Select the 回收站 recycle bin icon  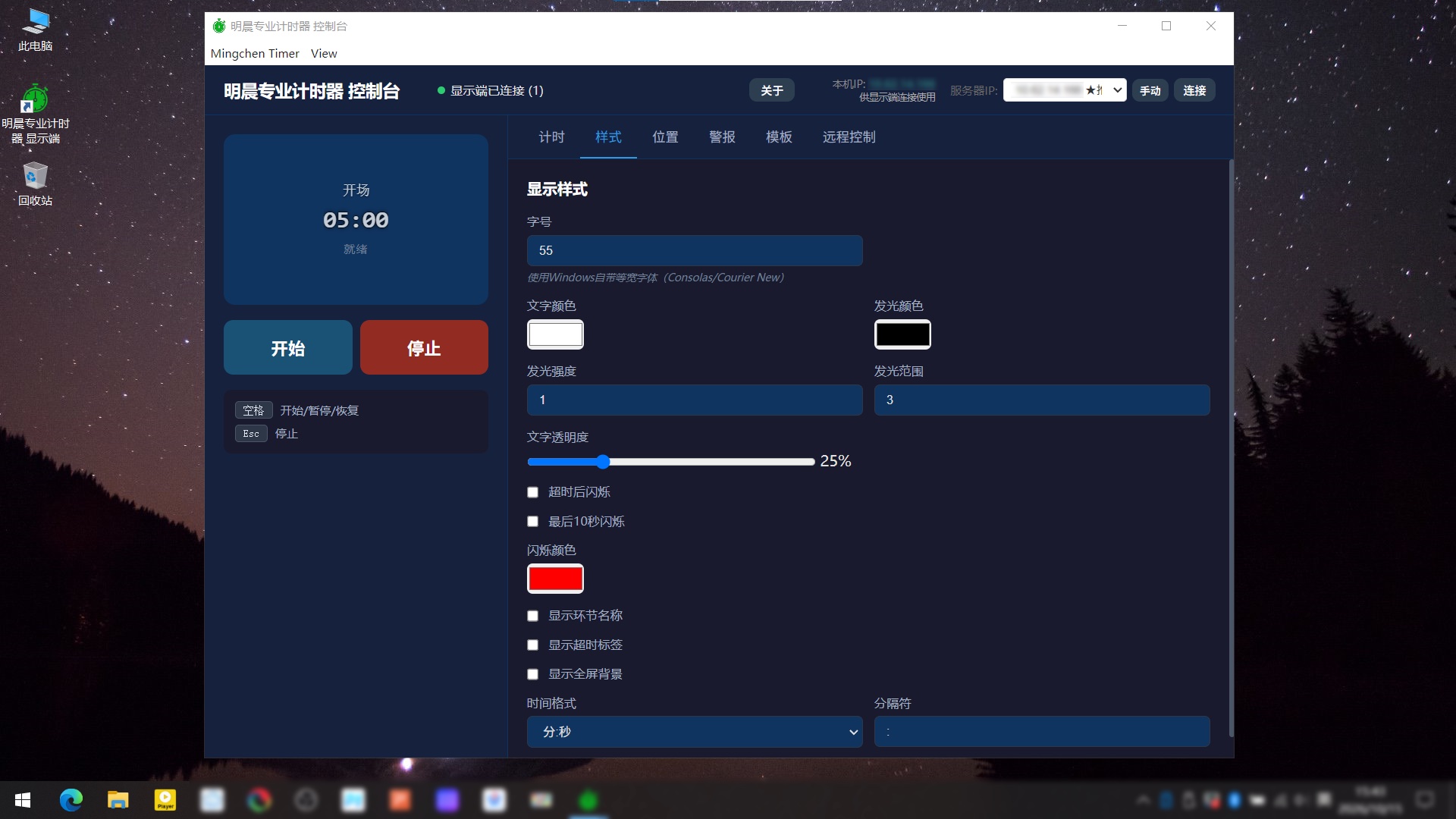pyautogui.click(x=36, y=184)
